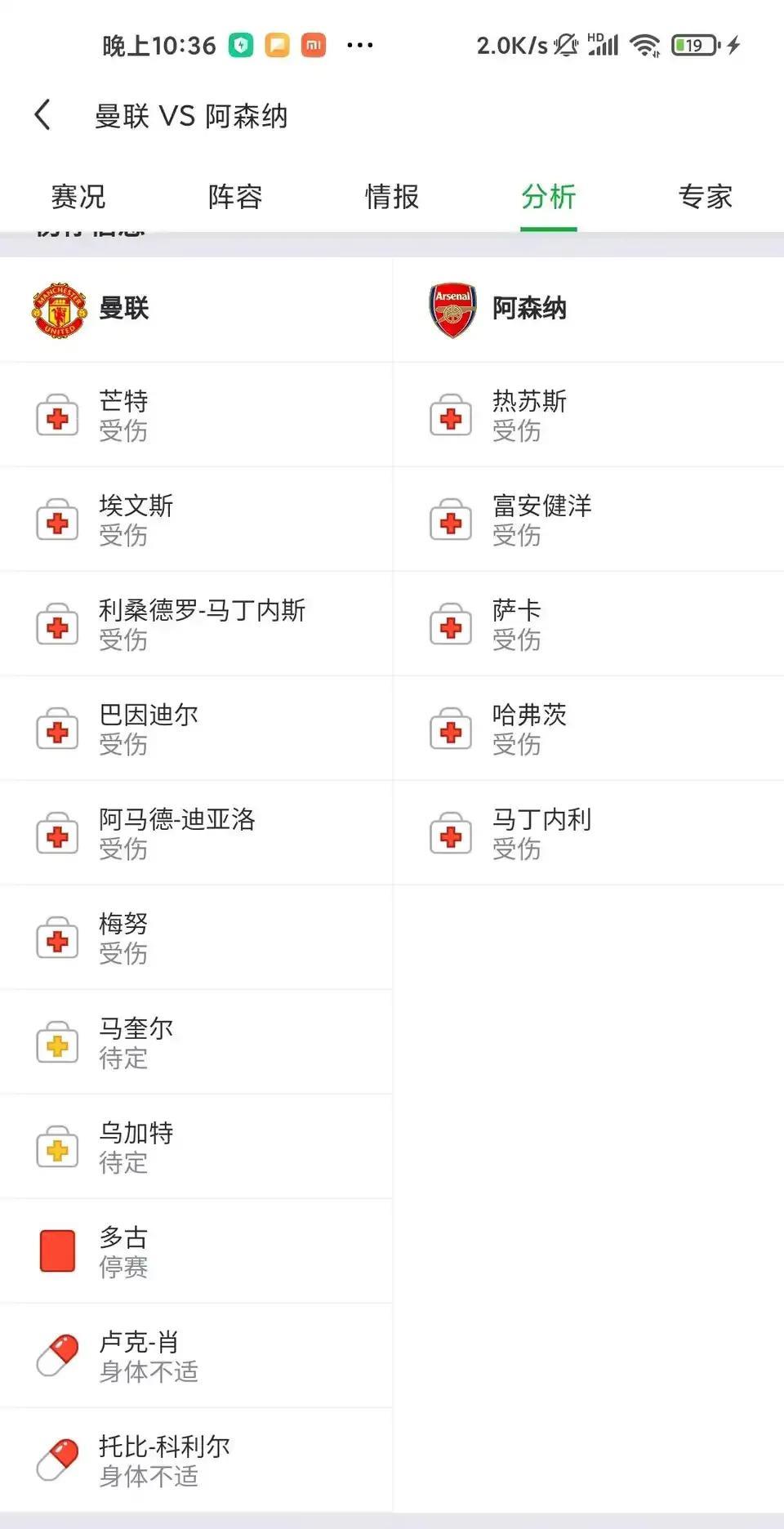The image size is (784, 1529).
Task: Tap the 阿马德-迪亚洛 player name
Action: click(x=177, y=819)
